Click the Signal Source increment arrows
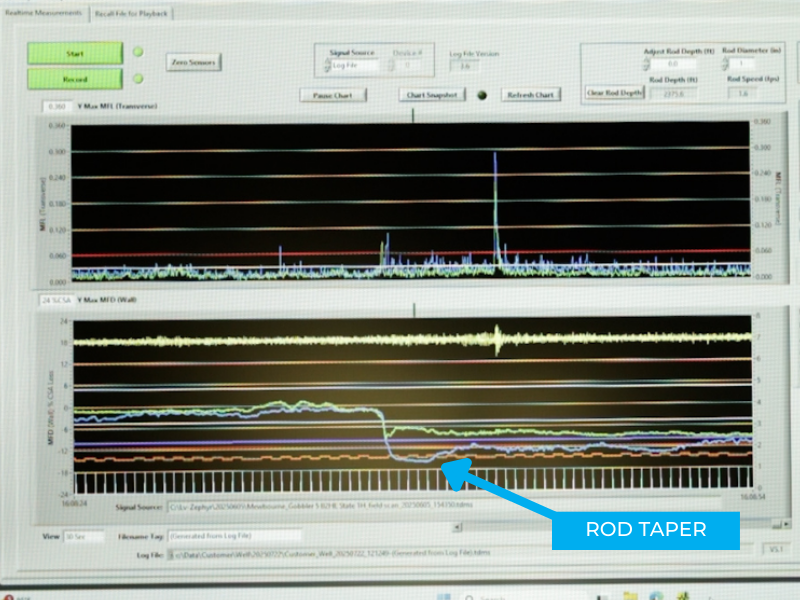The width and height of the screenshot is (800, 600). pos(327,65)
